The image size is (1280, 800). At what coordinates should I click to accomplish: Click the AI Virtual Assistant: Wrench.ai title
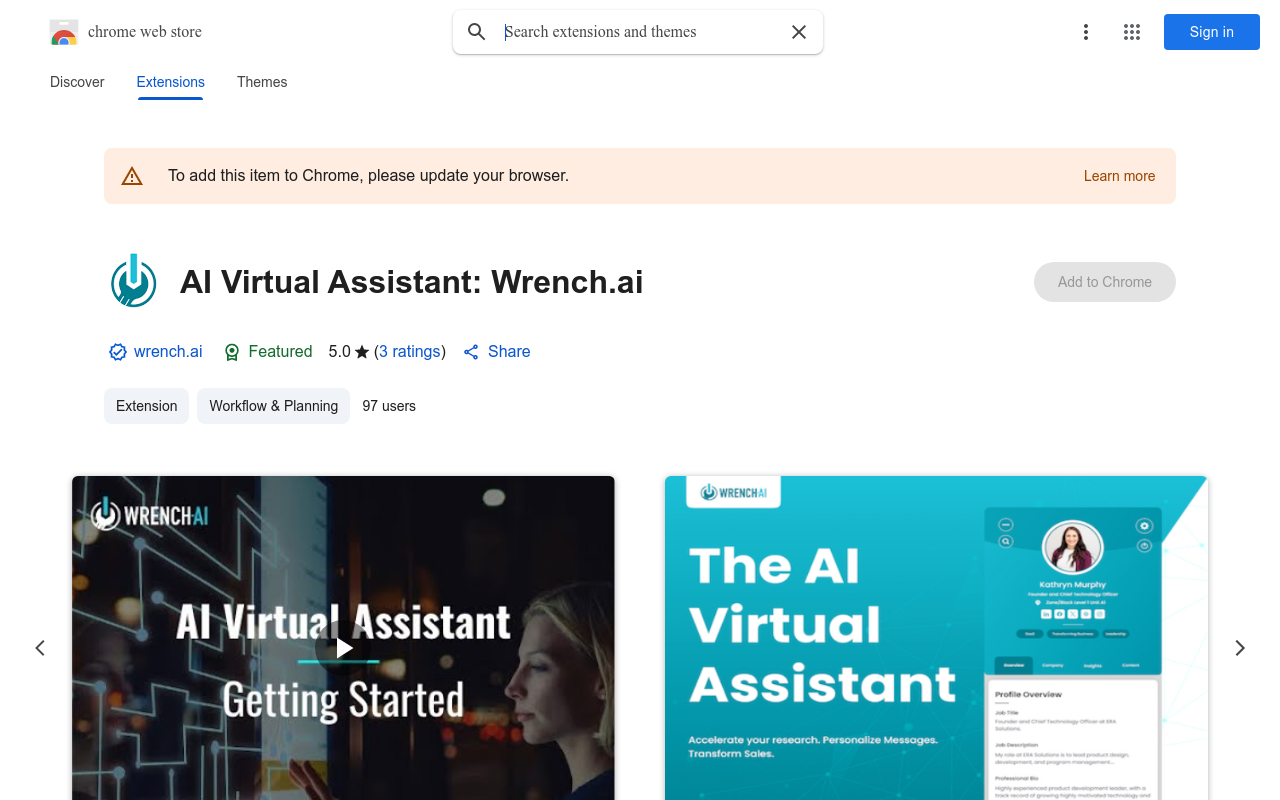pyautogui.click(x=411, y=282)
